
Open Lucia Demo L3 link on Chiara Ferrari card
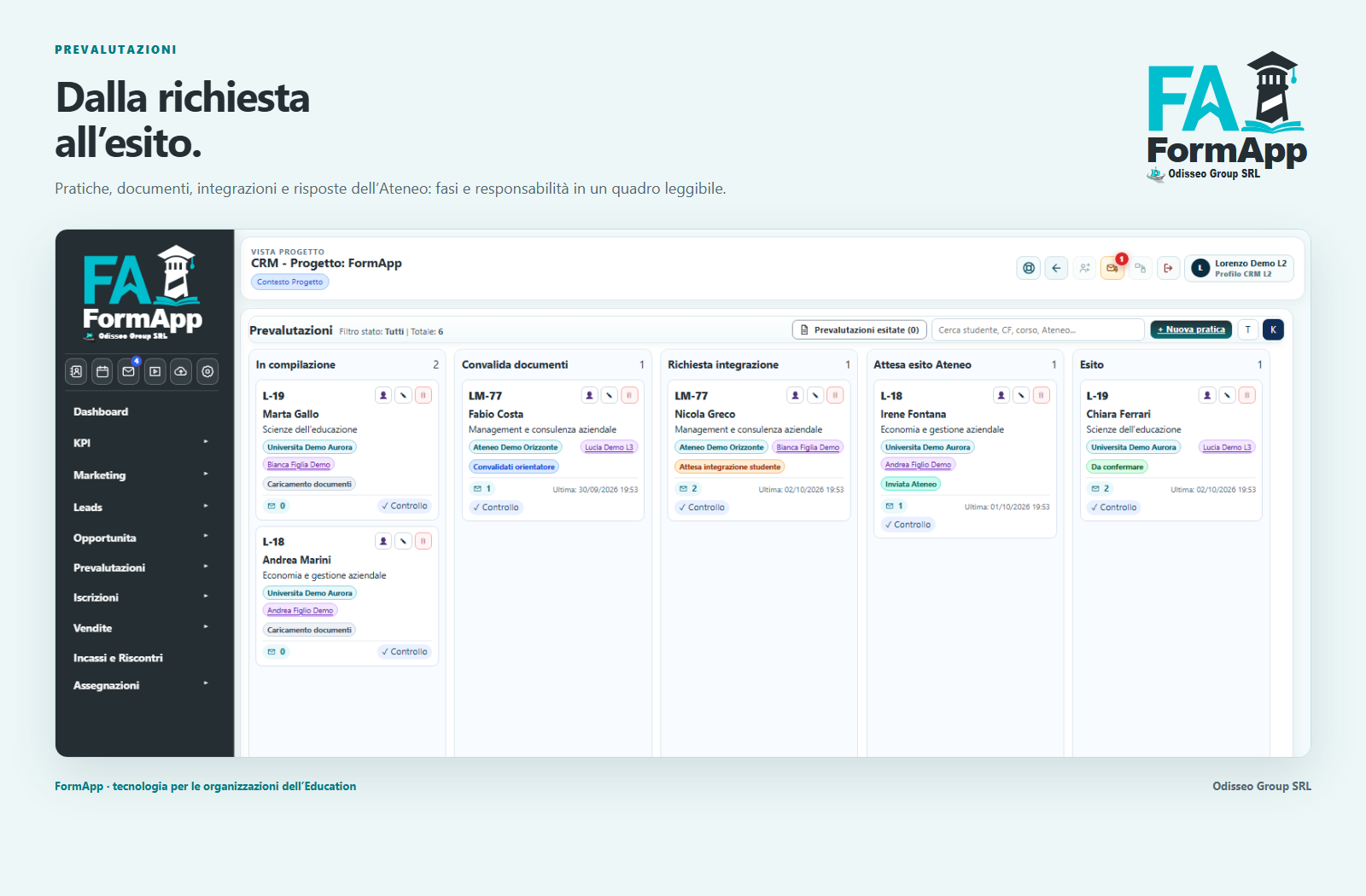point(1227,447)
